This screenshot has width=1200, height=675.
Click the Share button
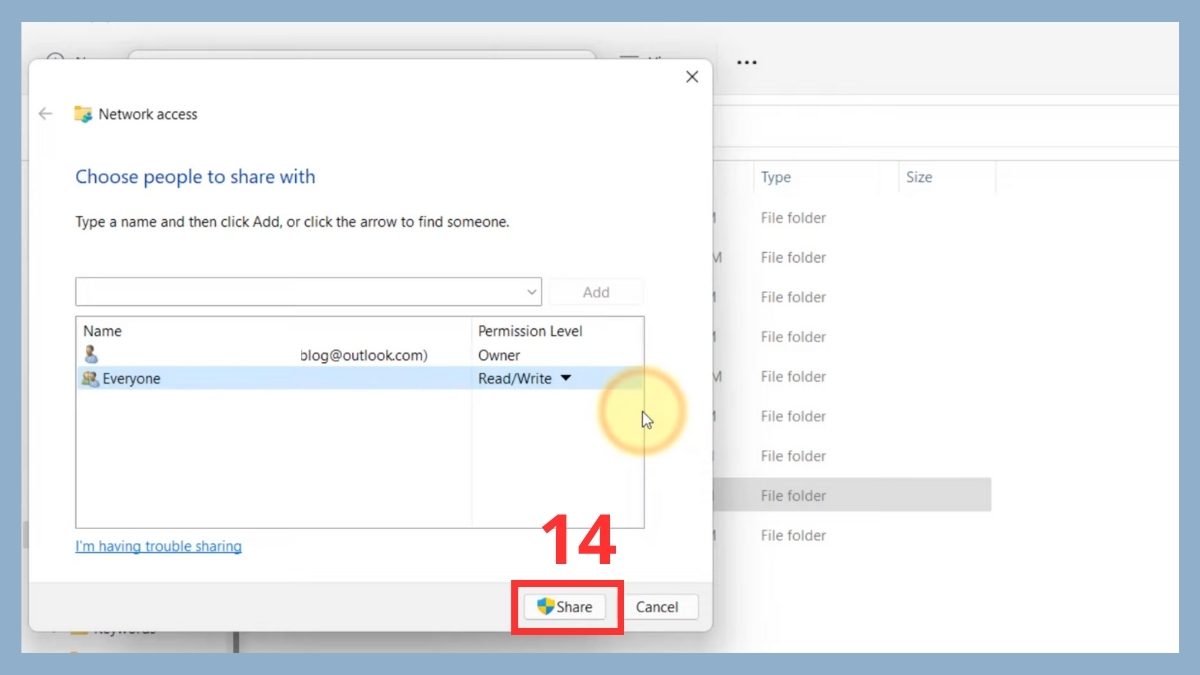tap(565, 607)
